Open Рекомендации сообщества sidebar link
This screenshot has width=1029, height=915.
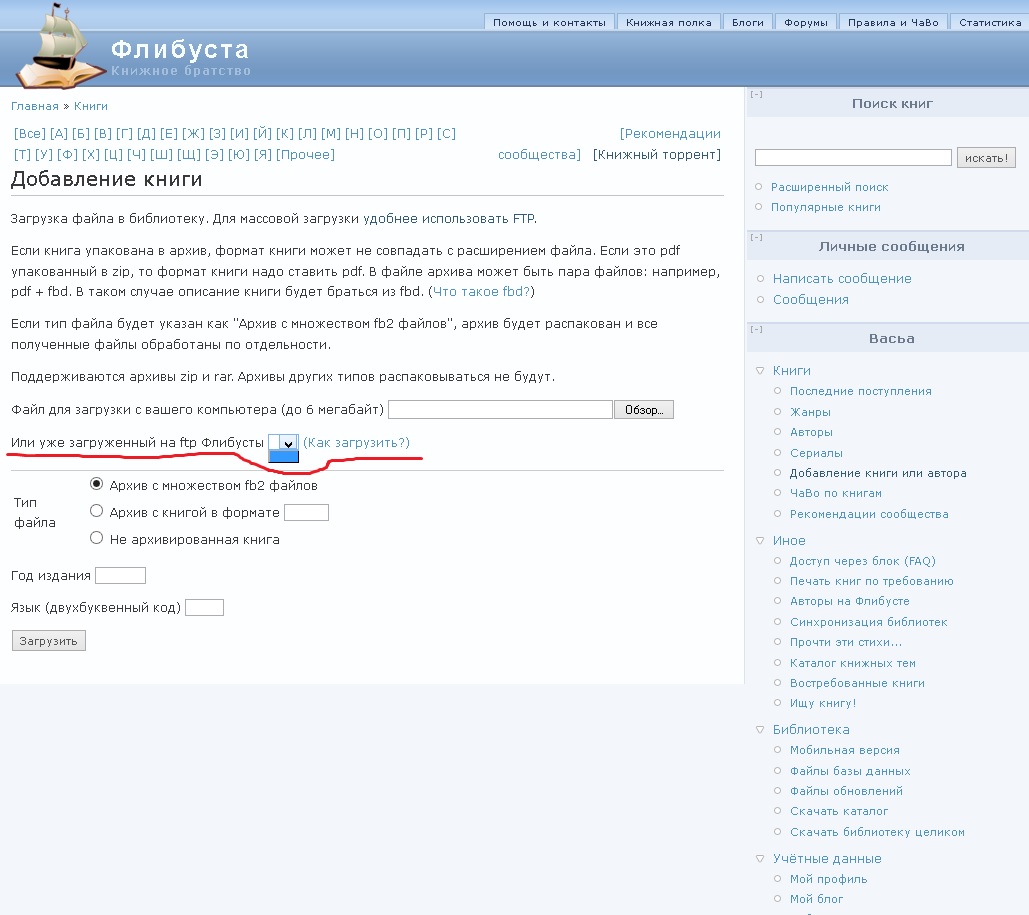[869, 515]
